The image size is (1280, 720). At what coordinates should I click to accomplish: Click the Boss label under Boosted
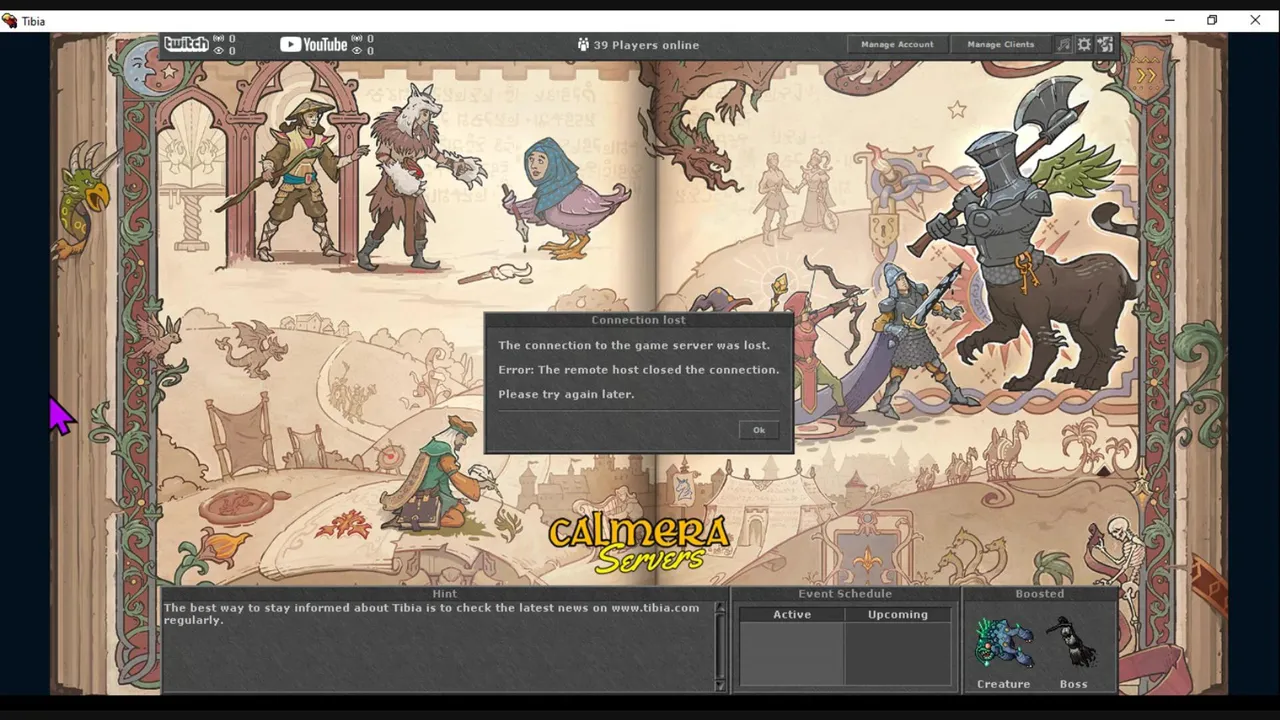[1073, 684]
